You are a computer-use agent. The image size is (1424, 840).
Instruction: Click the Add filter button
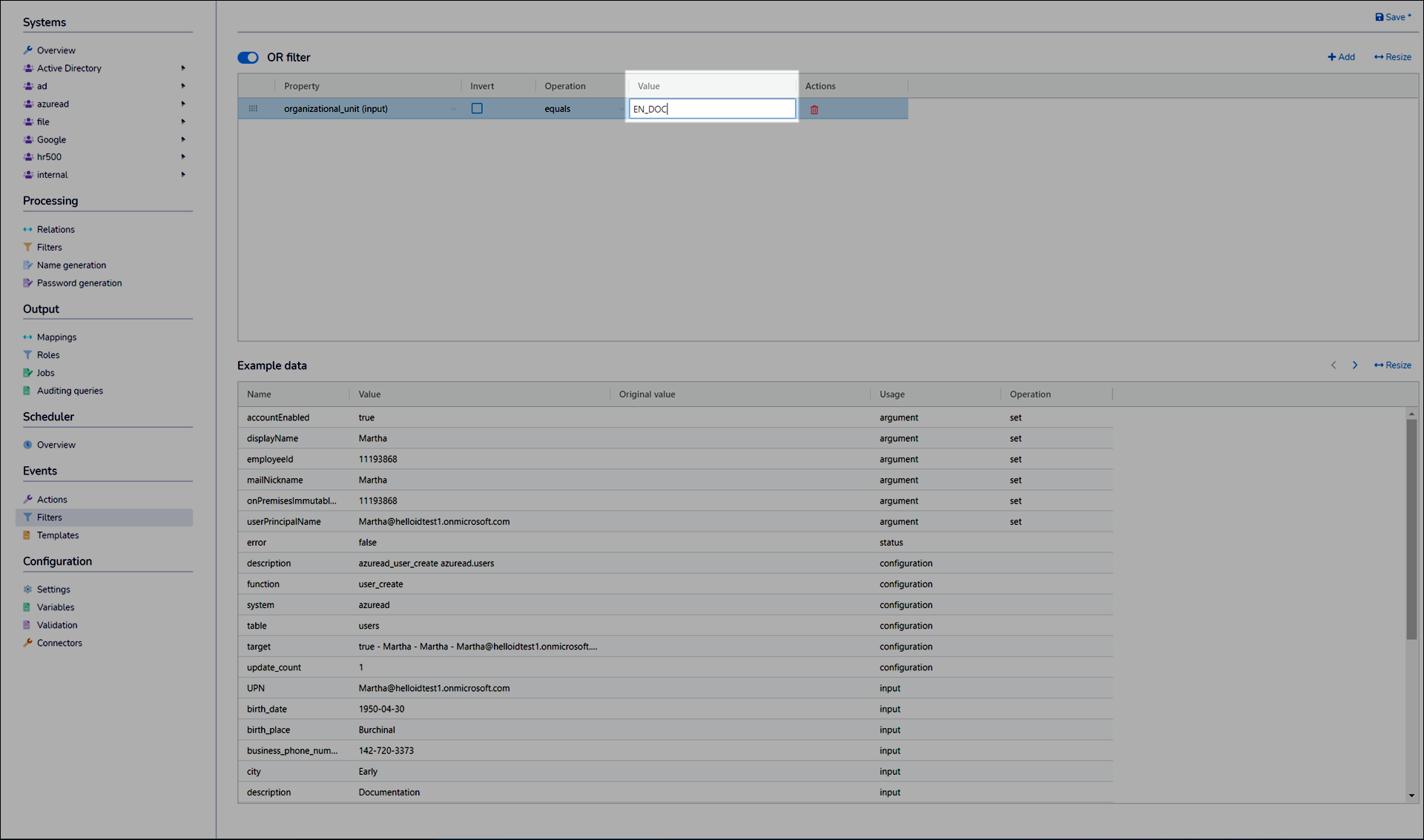[x=1341, y=57]
